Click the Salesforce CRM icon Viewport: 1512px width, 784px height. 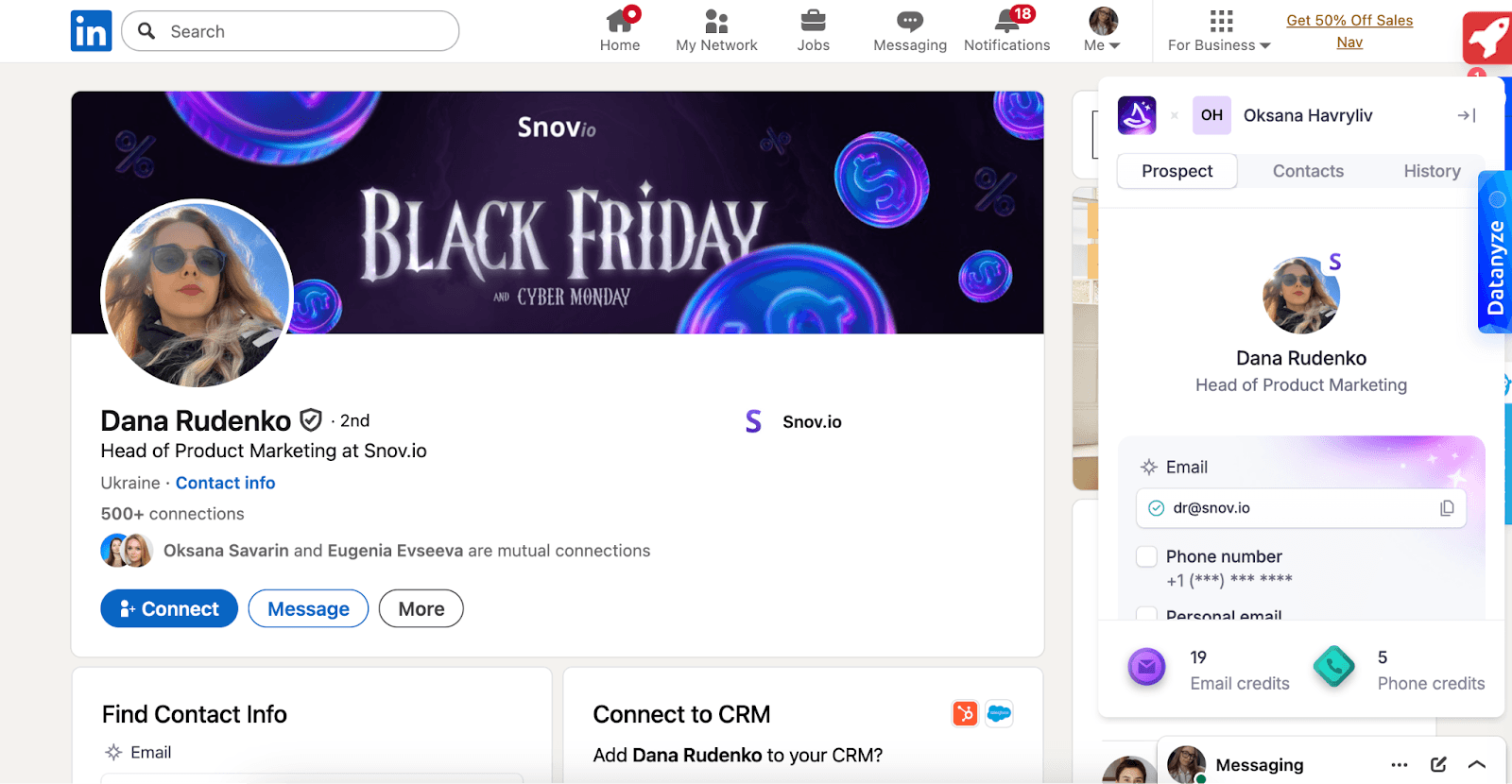(x=999, y=713)
